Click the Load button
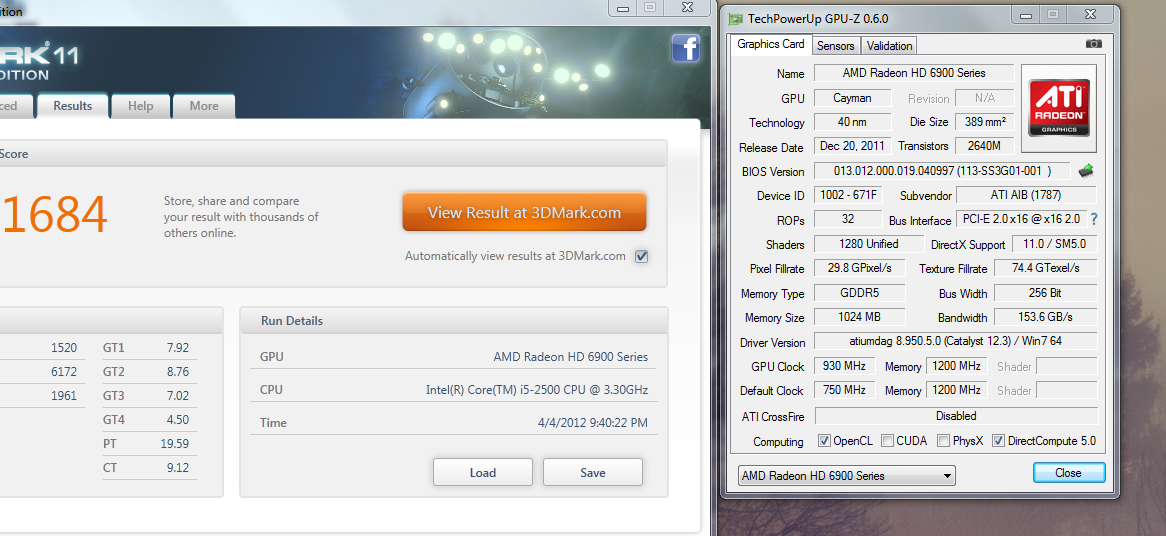This screenshot has width=1166, height=536. [x=483, y=472]
